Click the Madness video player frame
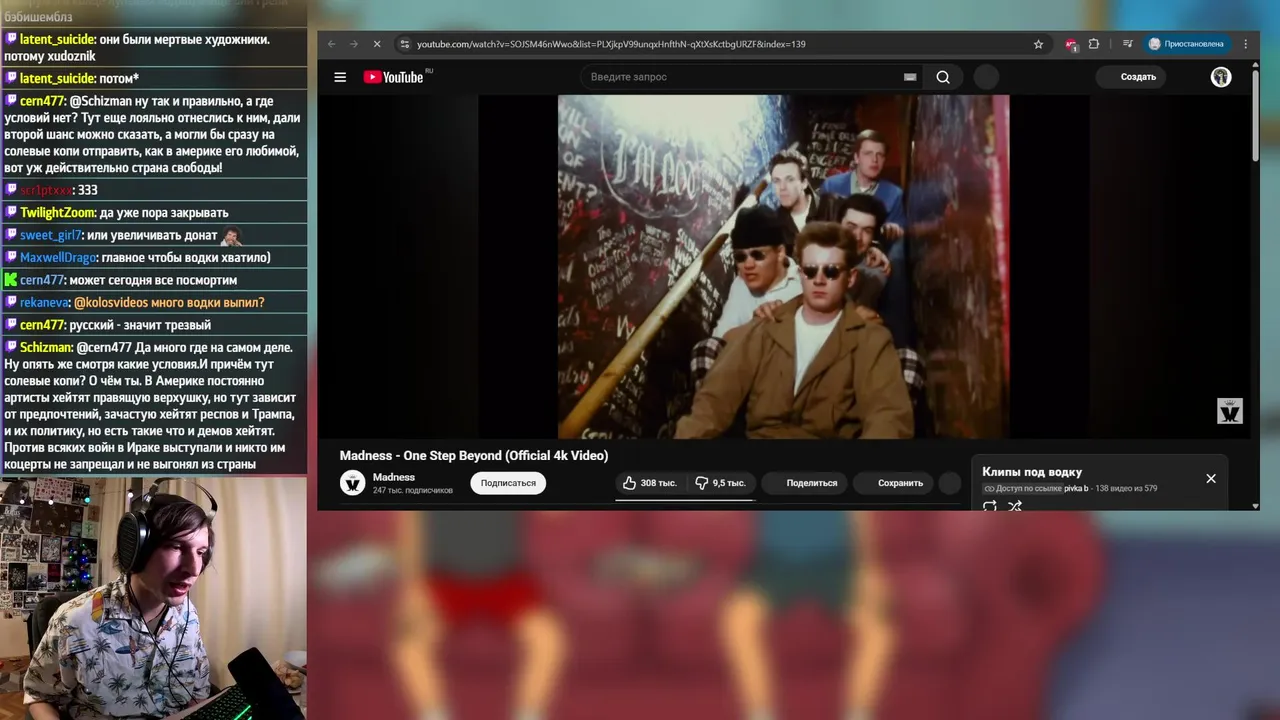The height and width of the screenshot is (720, 1280). pos(783,267)
